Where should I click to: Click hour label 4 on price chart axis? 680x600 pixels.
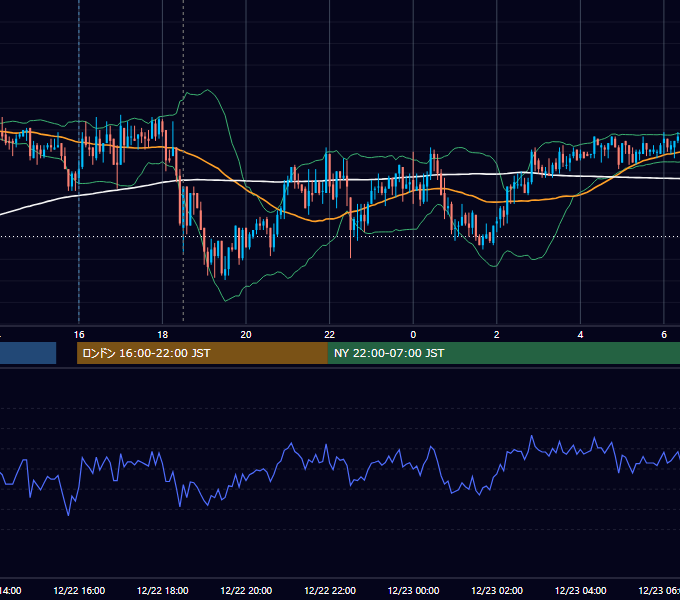580,335
